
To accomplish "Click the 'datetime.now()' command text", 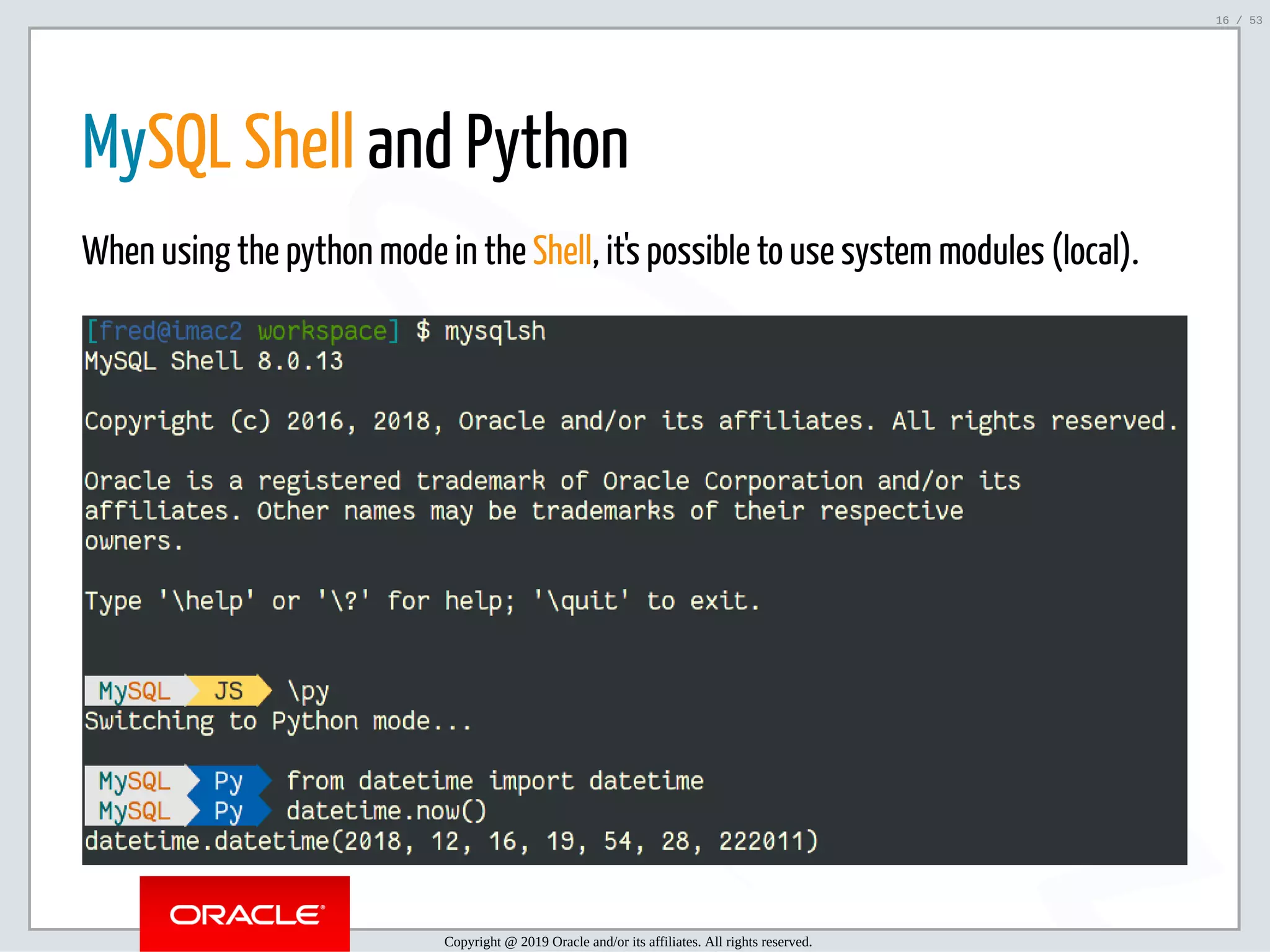I will [387, 811].
